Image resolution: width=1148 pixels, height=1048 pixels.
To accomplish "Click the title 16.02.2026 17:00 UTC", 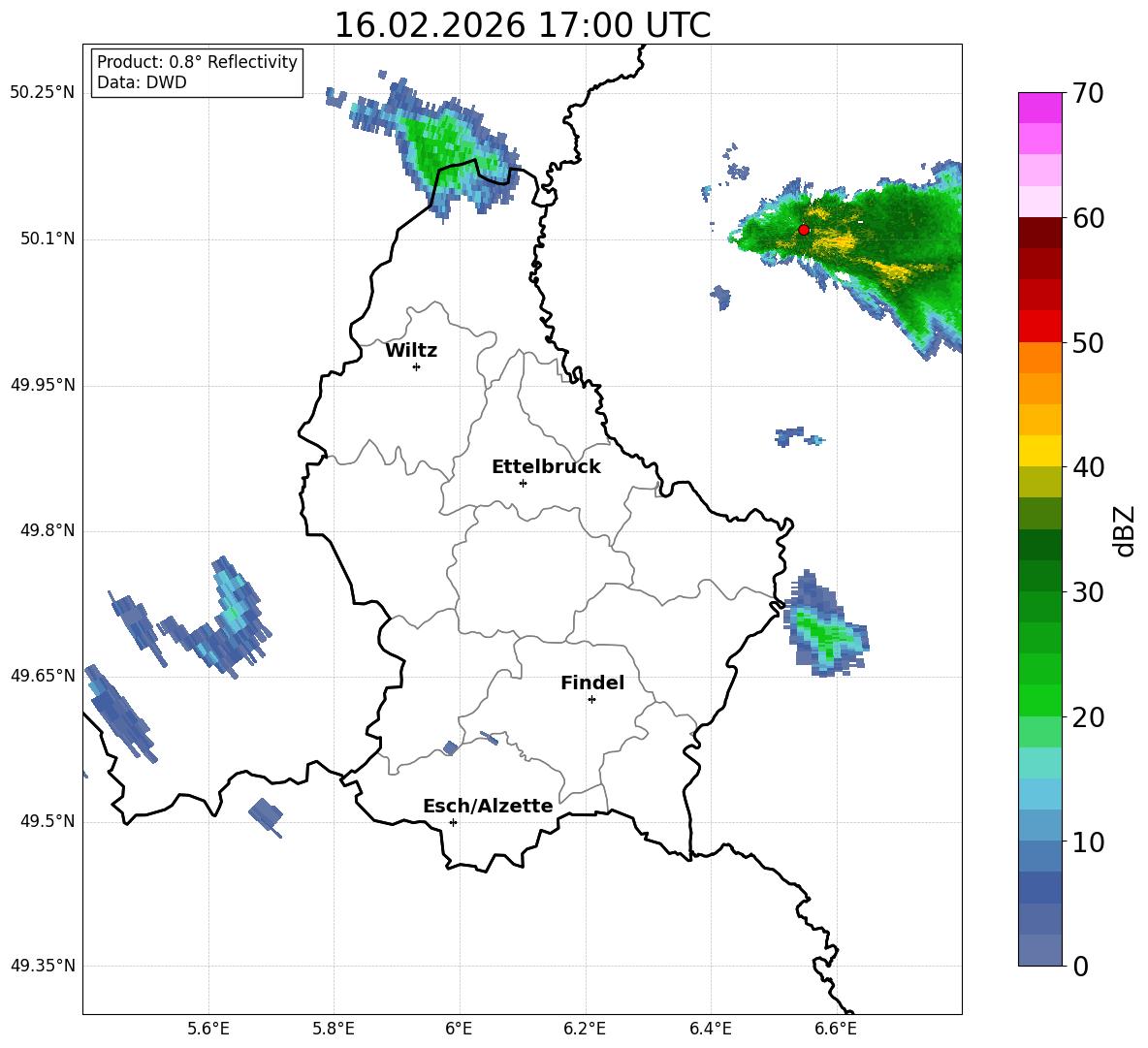I will coord(522,25).
